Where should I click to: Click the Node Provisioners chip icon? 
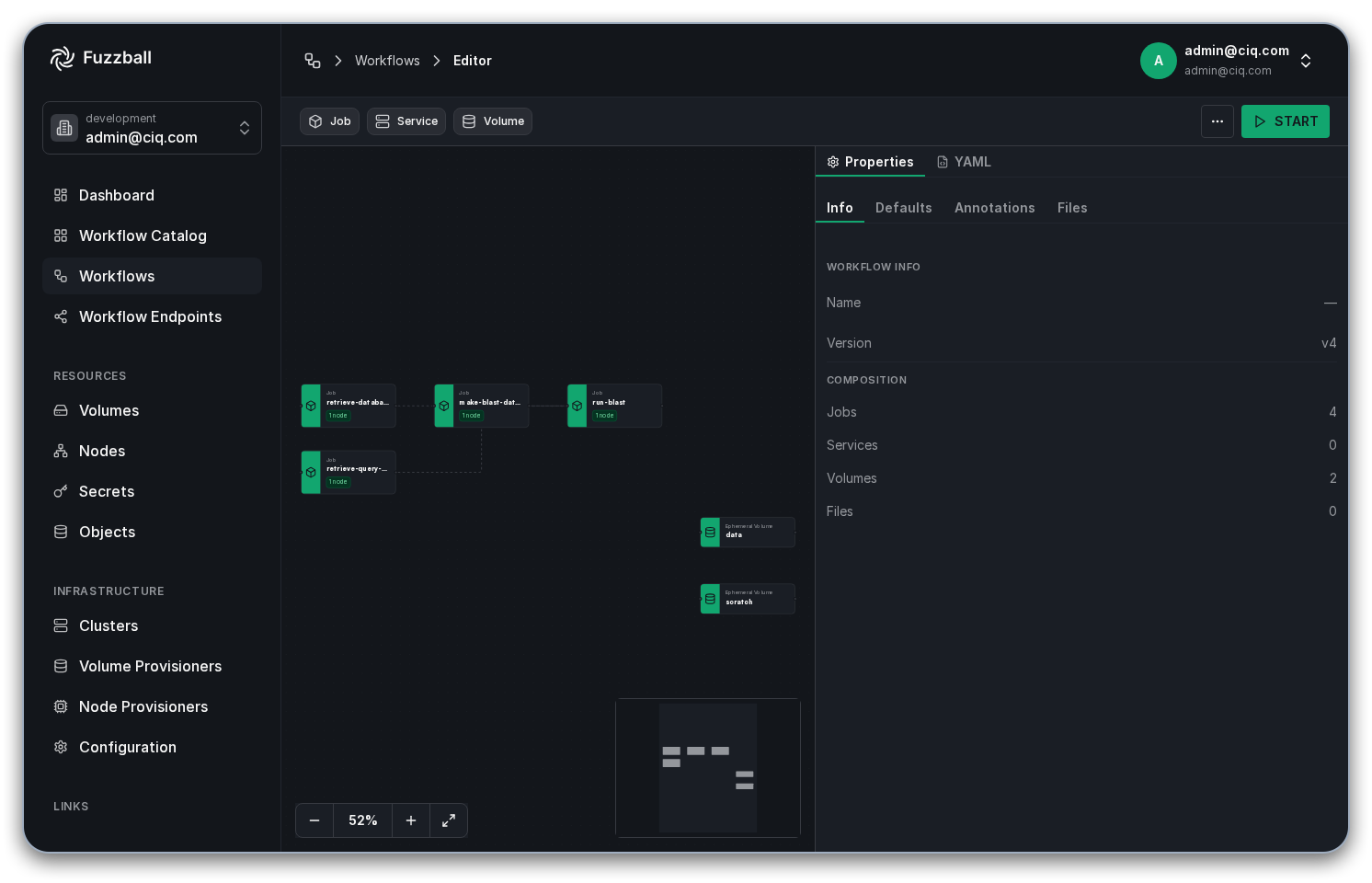(x=61, y=706)
